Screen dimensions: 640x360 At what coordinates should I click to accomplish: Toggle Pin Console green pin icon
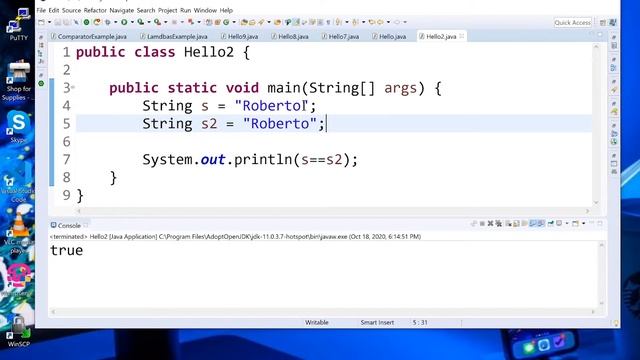[x=551, y=224]
